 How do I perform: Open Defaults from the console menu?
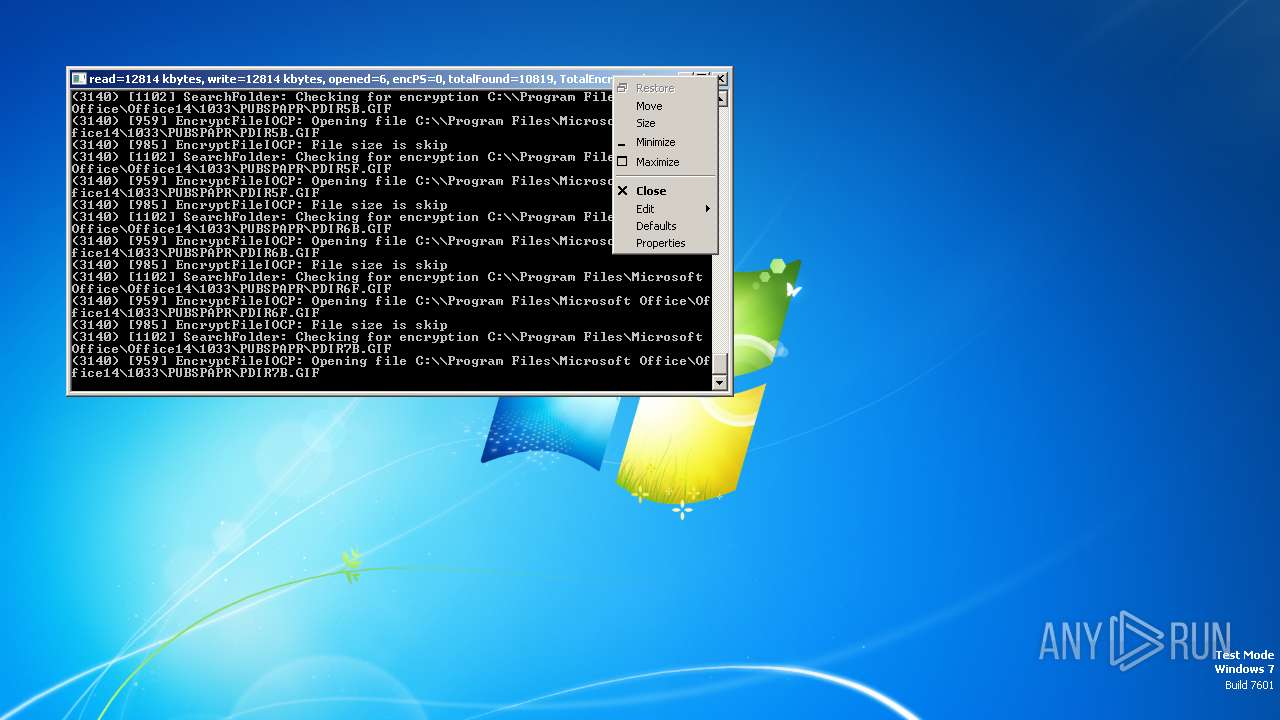click(665, 226)
